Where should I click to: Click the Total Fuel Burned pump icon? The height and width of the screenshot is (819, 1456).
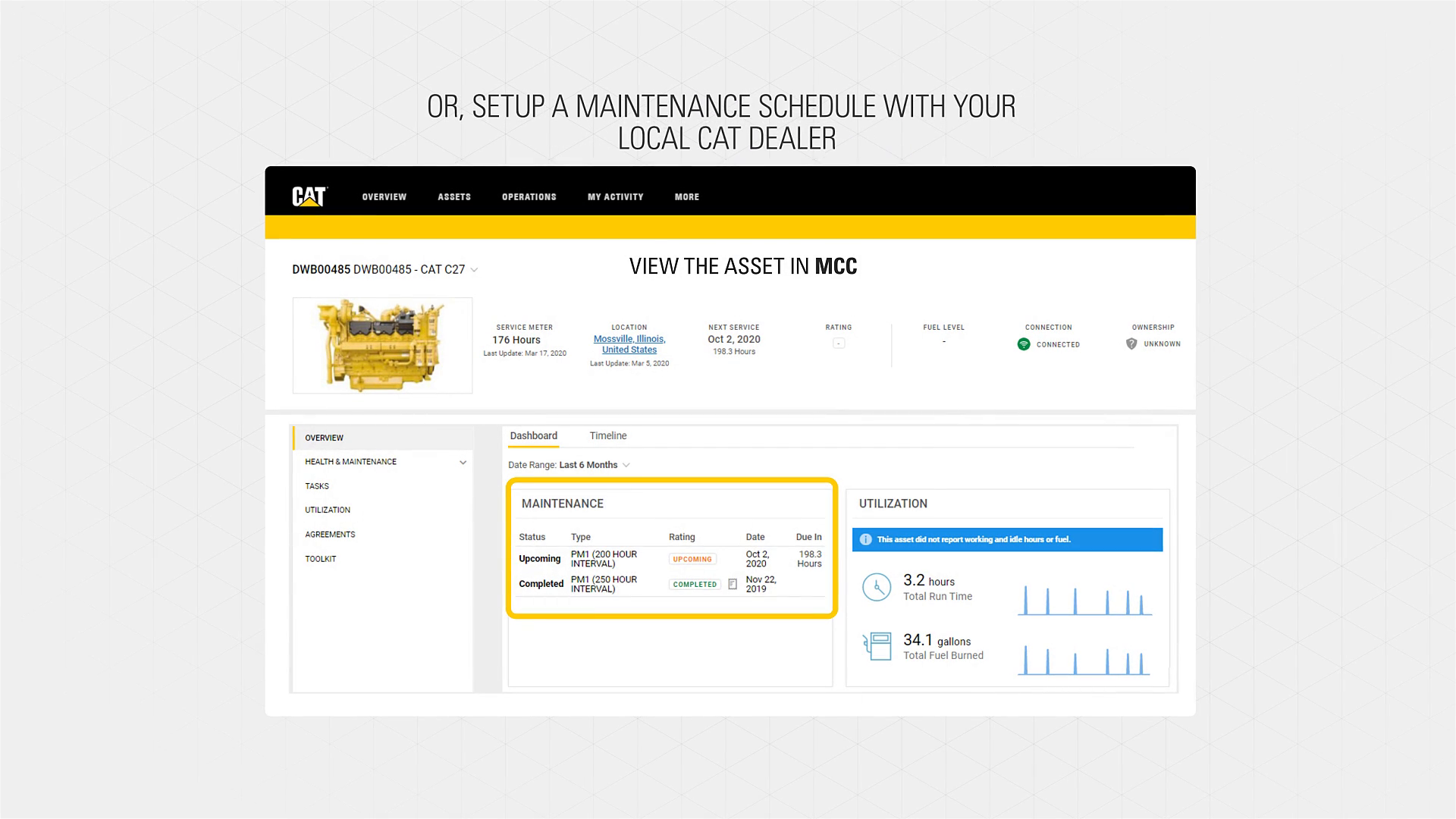pos(877,647)
